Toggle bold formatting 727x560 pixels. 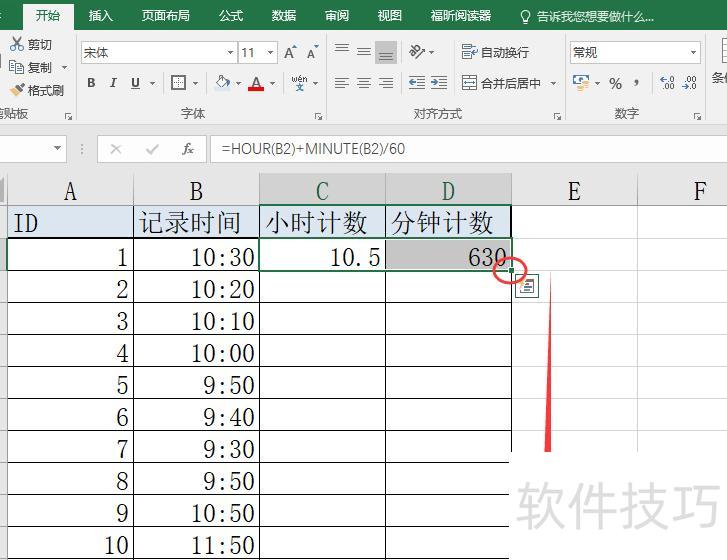pyautogui.click(x=91, y=83)
